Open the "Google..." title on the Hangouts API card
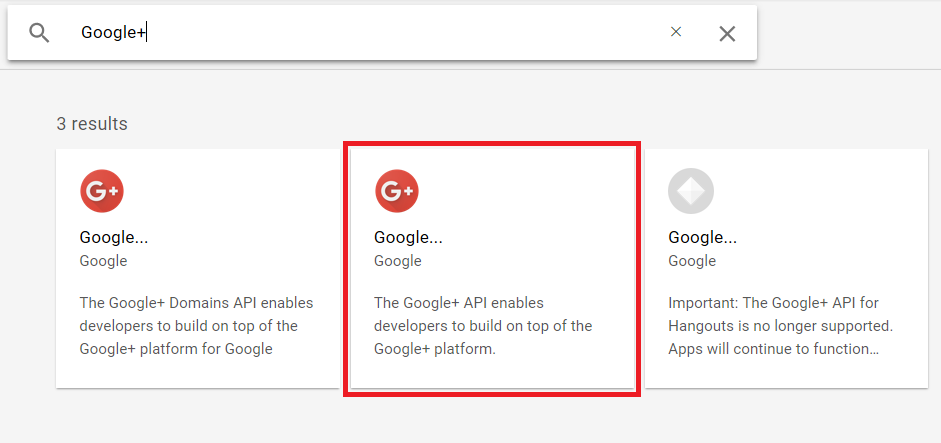 pos(702,238)
